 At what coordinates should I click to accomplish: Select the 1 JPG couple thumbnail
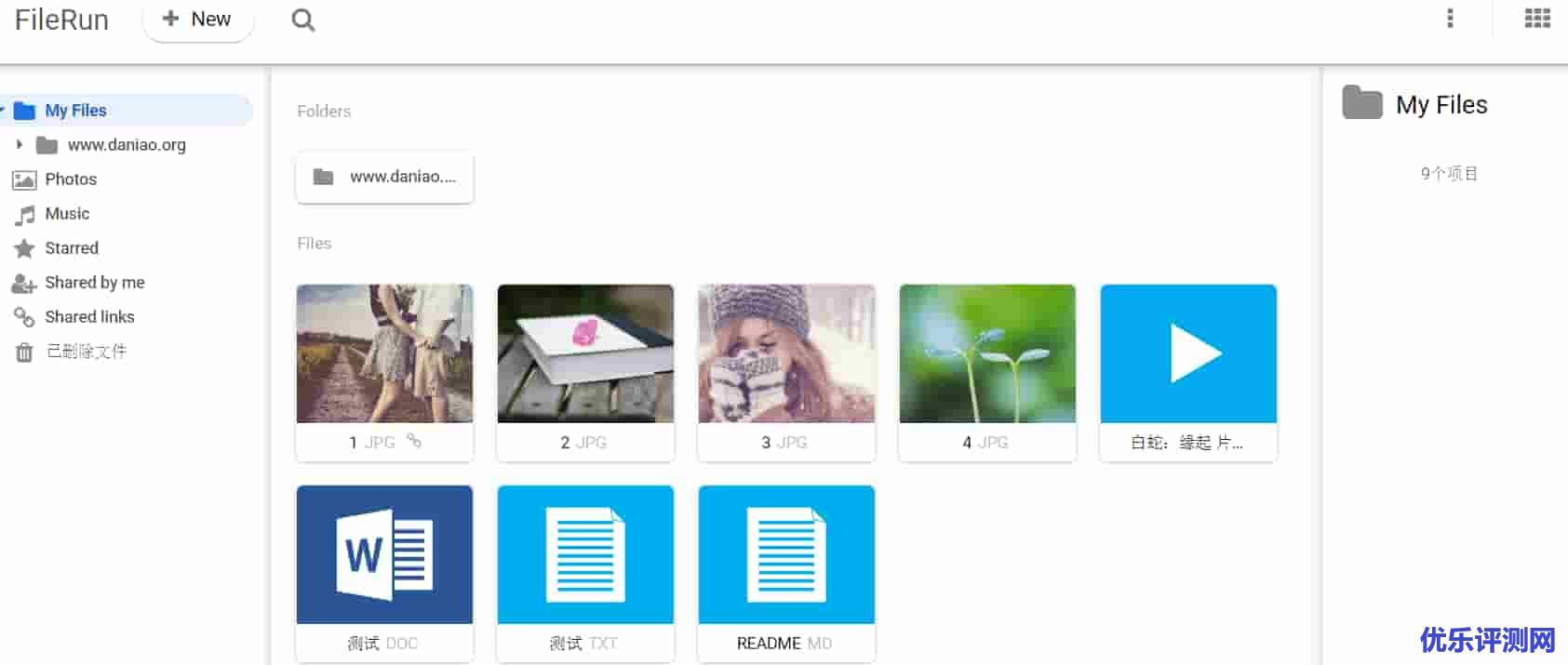coord(384,353)
